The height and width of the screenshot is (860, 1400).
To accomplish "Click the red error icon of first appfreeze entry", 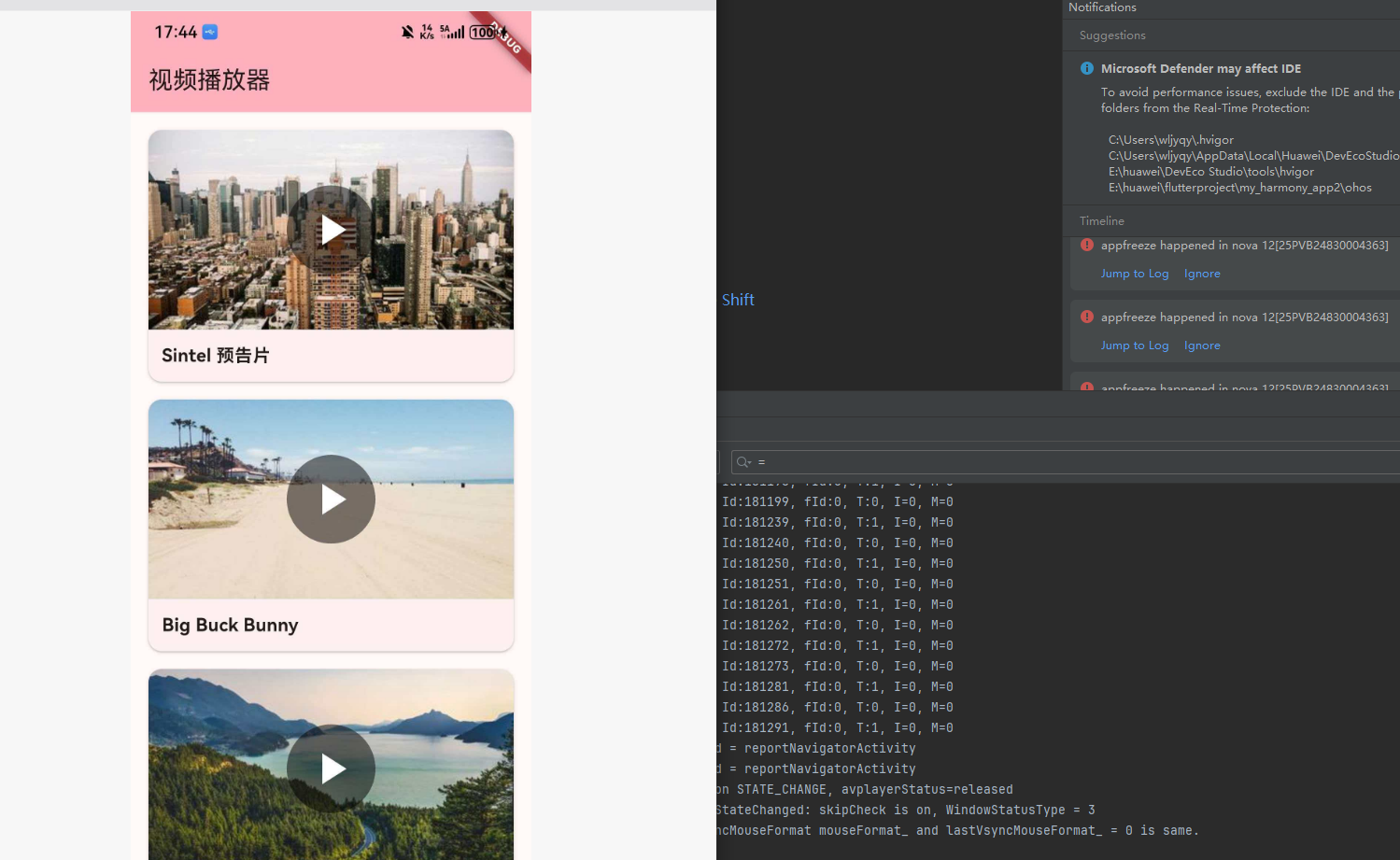I will [x=1087, y=245].
